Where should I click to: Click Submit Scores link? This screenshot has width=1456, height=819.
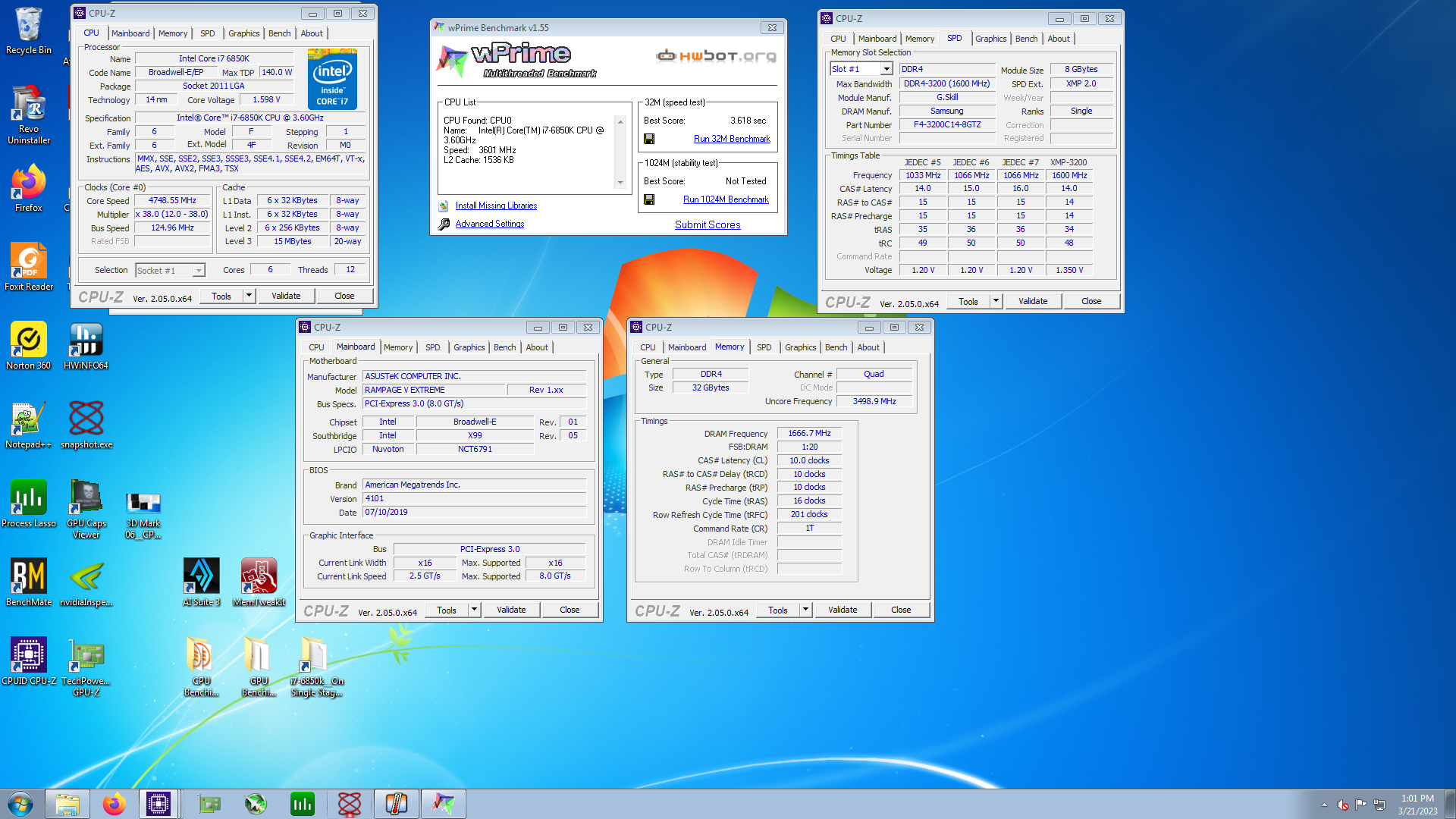(x=708, y=224)
